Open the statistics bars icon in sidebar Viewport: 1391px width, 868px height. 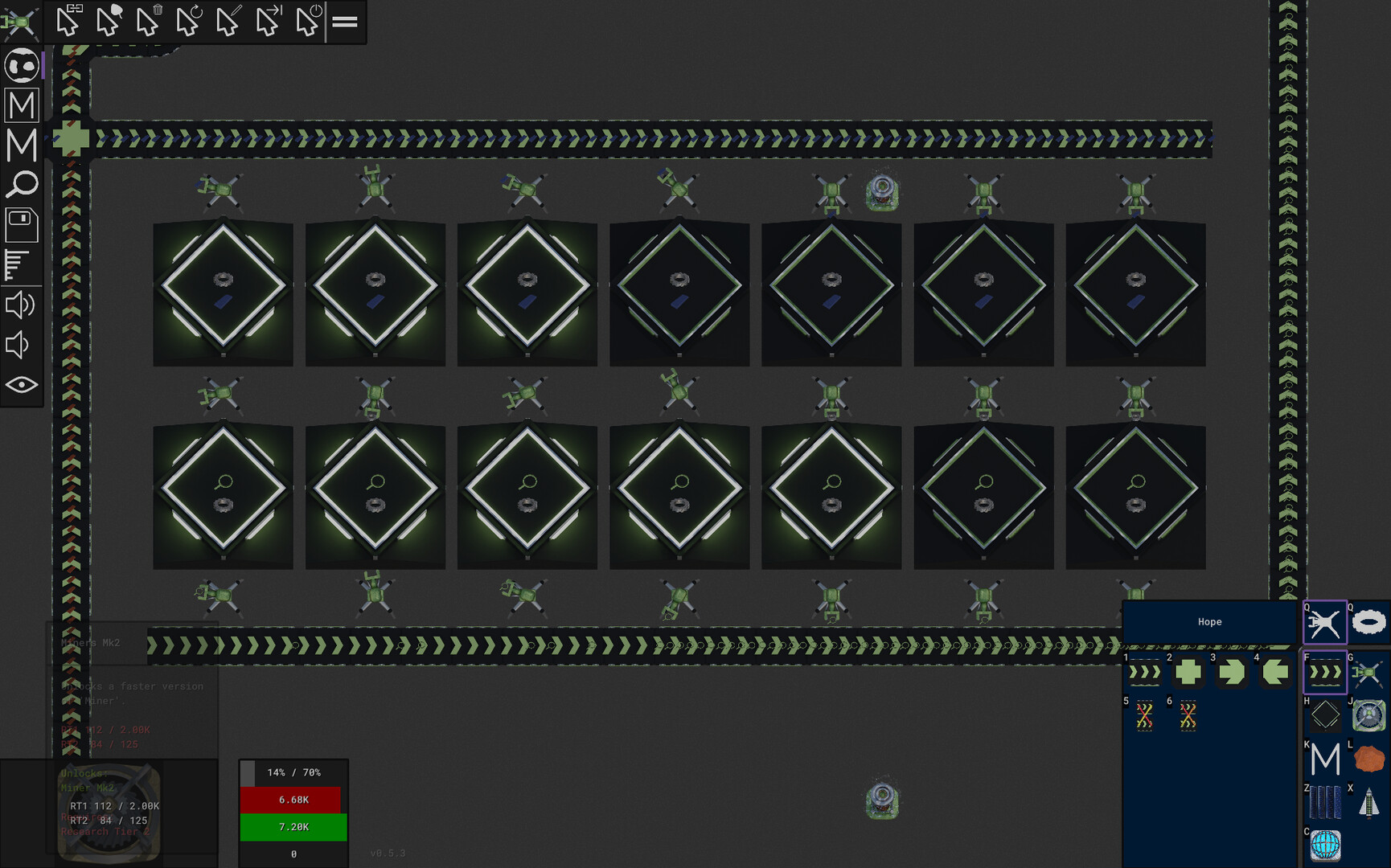pos(18,265)
